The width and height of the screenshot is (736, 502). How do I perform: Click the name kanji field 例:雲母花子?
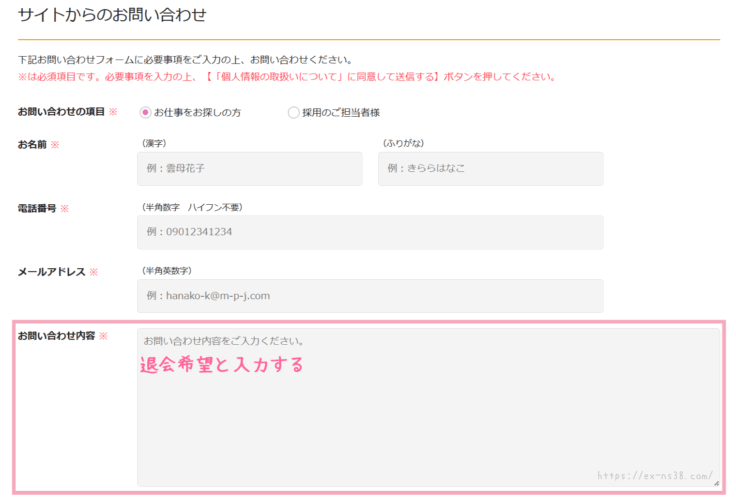coord(250,169)
